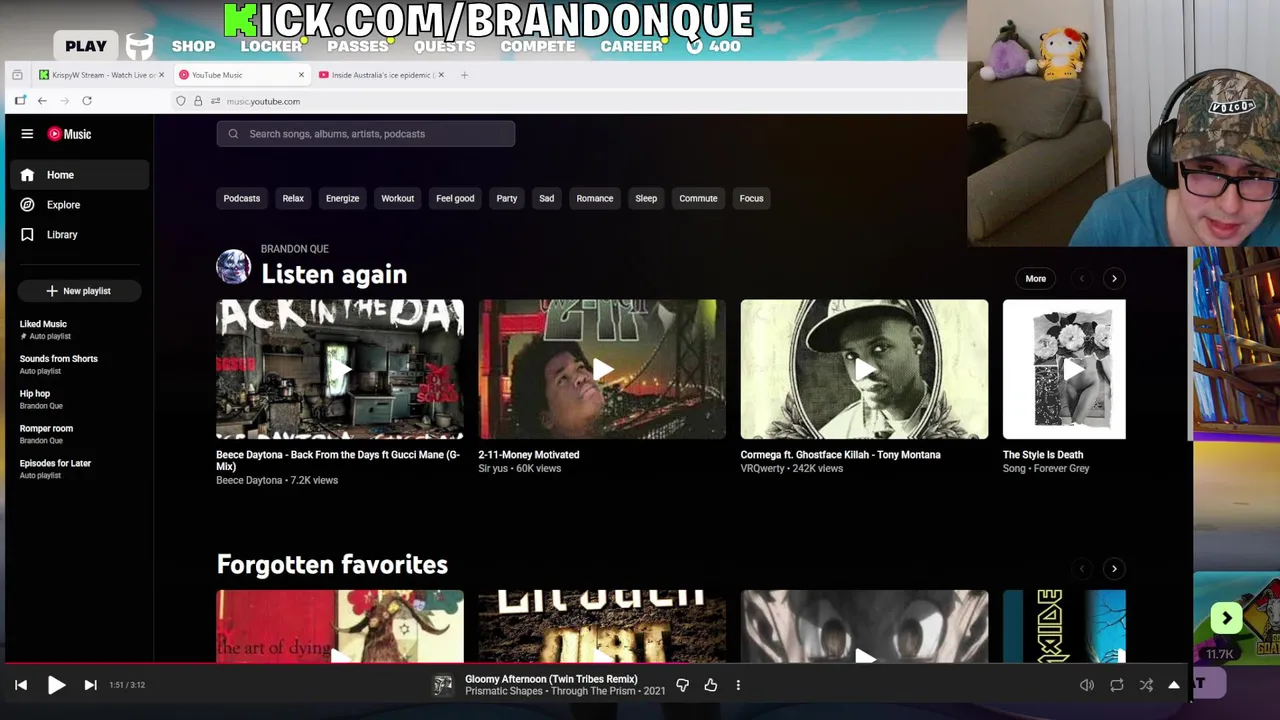1280x720 pixels.
Task: Select the Workout mood chip
Action: (x=397, y=198)
